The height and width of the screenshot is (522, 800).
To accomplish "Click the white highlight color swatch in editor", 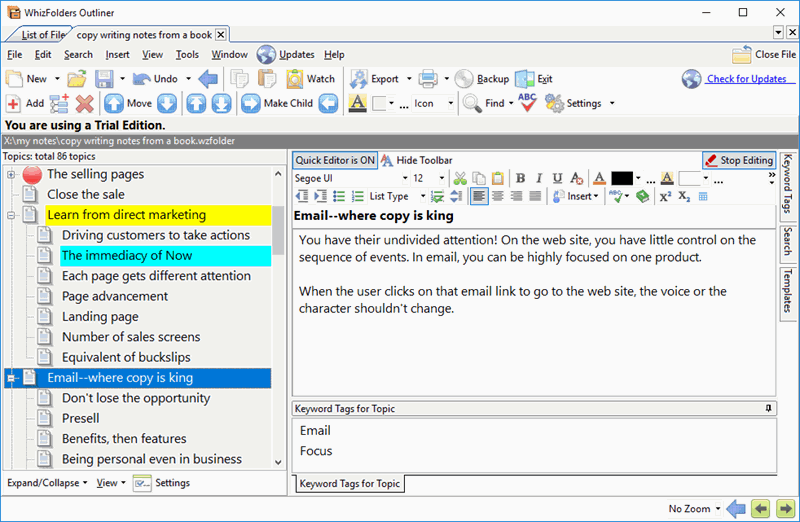I will [x=689, y=178].
